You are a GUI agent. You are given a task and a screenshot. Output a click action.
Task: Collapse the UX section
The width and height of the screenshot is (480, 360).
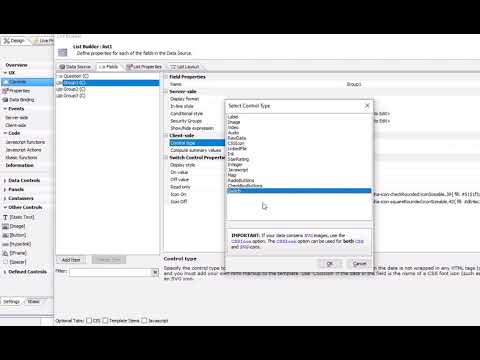[5, 73]
